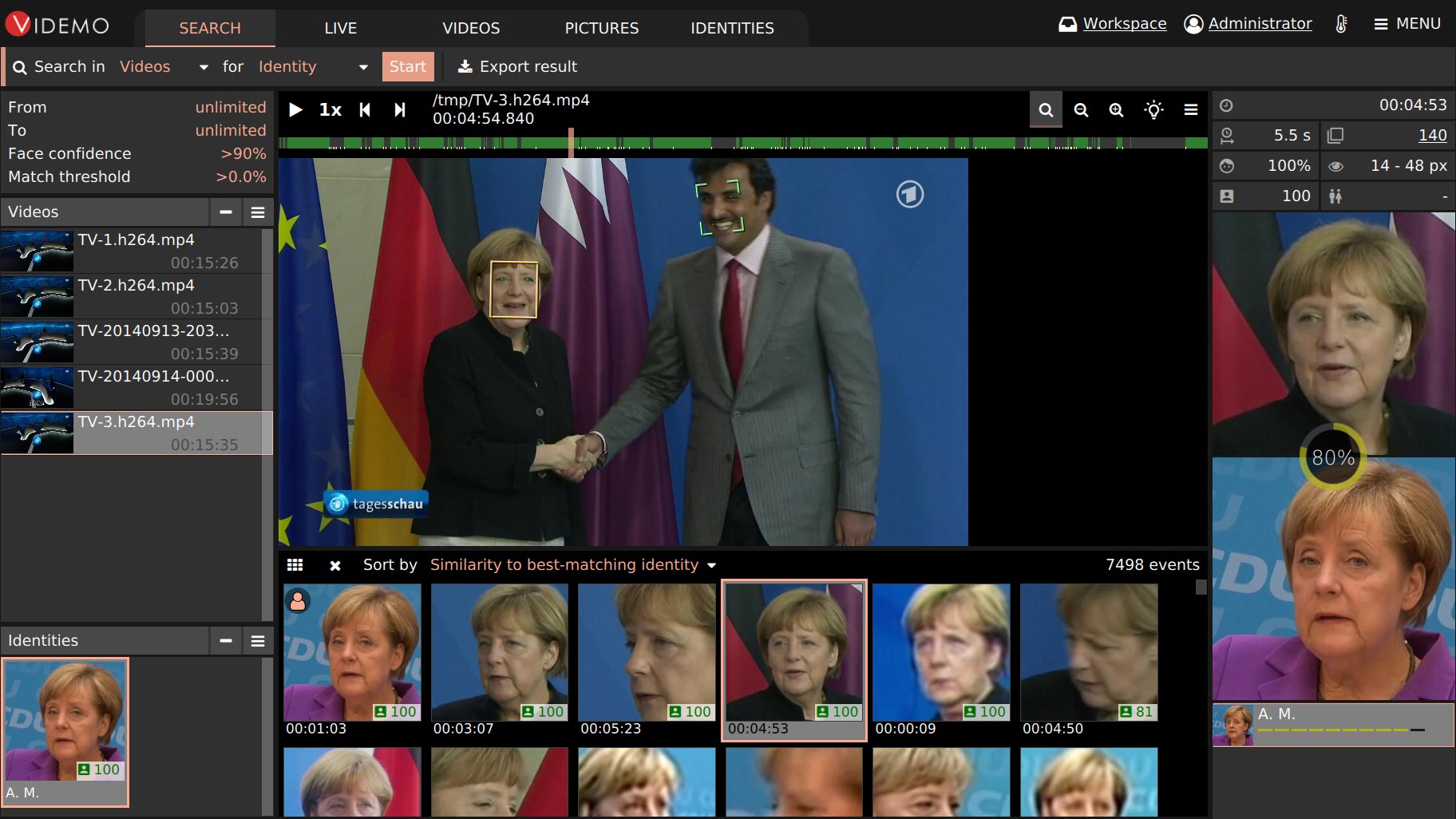The width and height of the screenshot is (1456, 819).
Task: Change the 1x playback speed
Action: coord(330,110)
